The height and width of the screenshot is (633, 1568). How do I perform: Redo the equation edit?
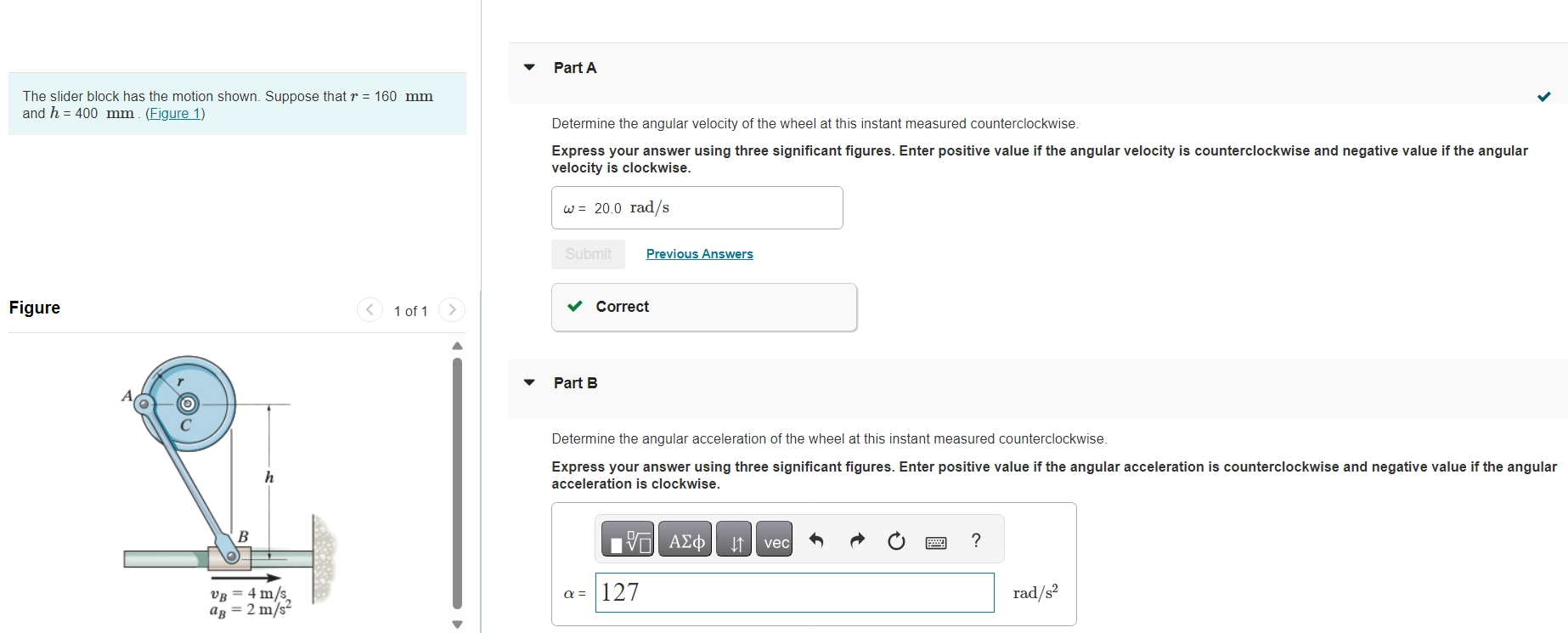[x=857, y=540]
